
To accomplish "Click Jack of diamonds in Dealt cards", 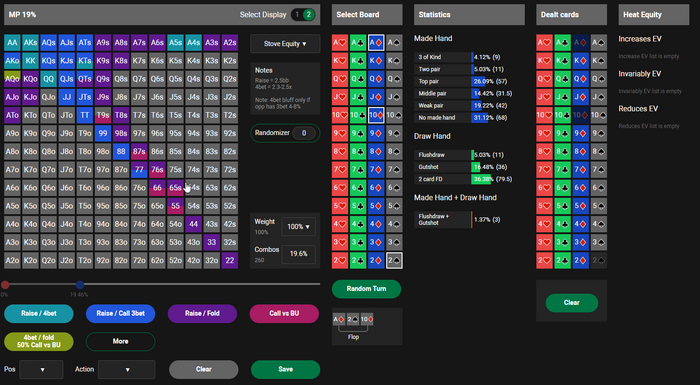I will click(580, 97).
